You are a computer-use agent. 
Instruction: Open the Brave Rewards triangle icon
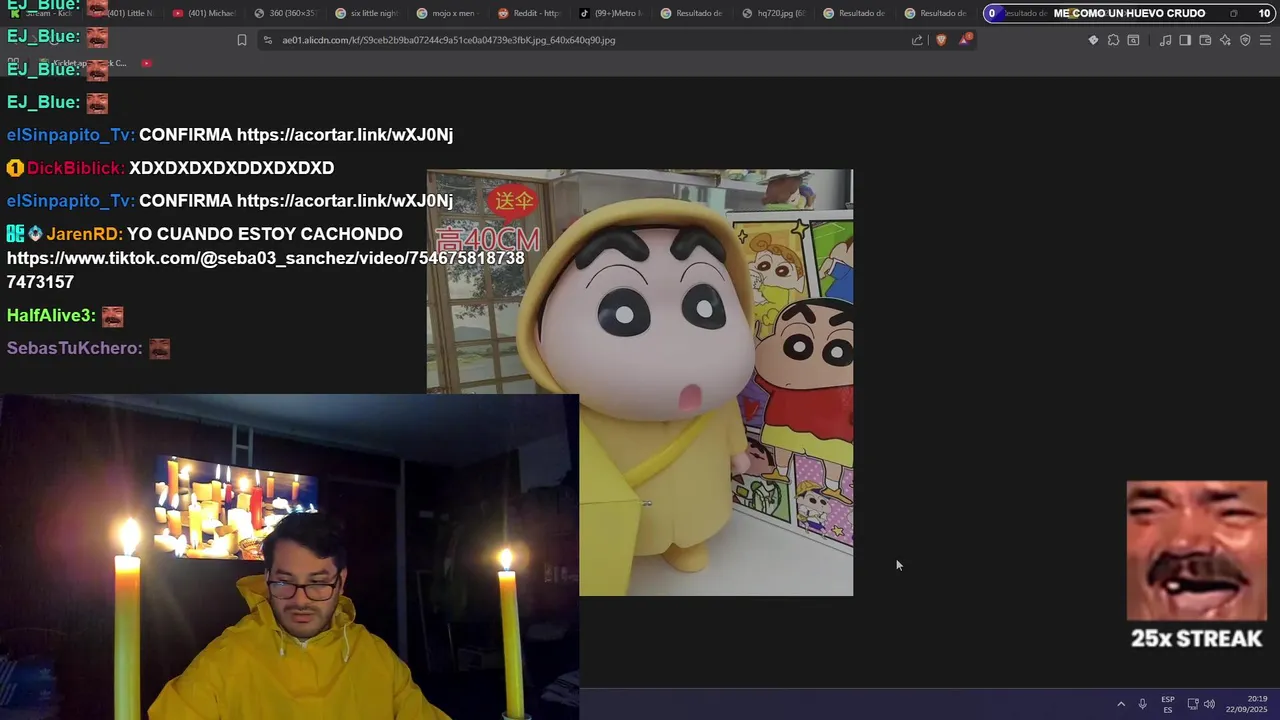click(965, 40)
